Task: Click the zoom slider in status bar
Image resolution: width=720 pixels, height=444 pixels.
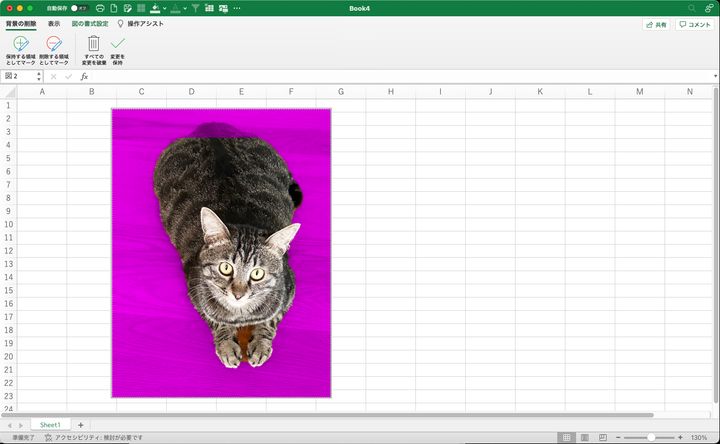Action: (x=651, y=438)
